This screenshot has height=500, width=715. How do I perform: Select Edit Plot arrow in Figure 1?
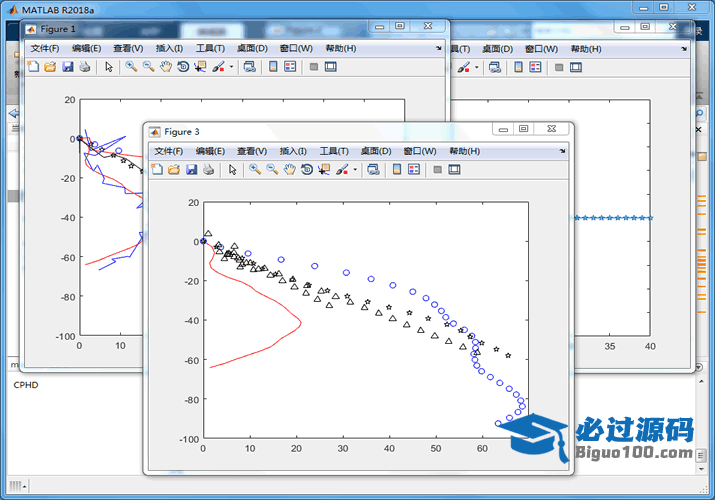click(x=109, y=67)
